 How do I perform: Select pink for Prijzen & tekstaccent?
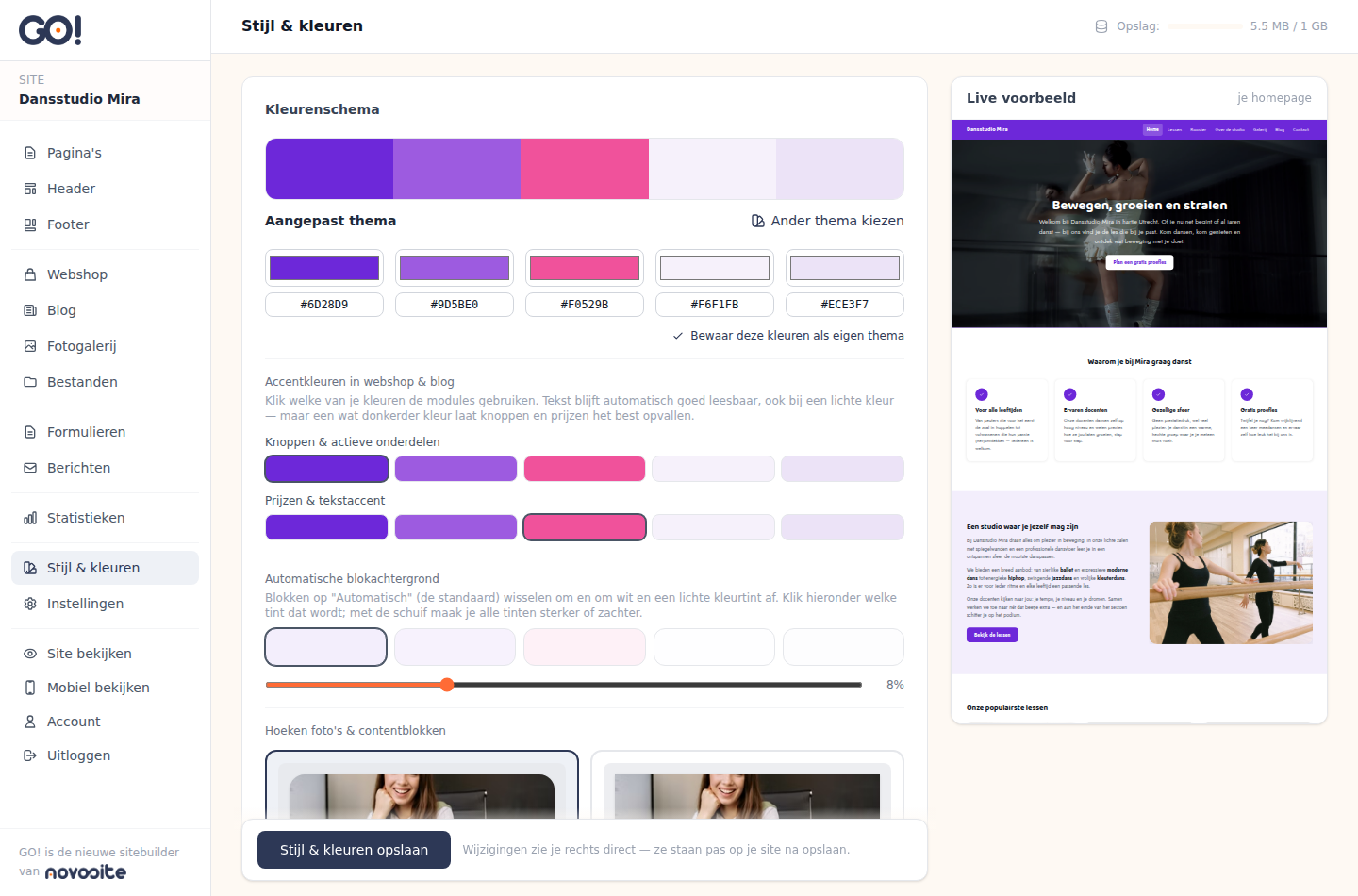(x=585, y=527)
